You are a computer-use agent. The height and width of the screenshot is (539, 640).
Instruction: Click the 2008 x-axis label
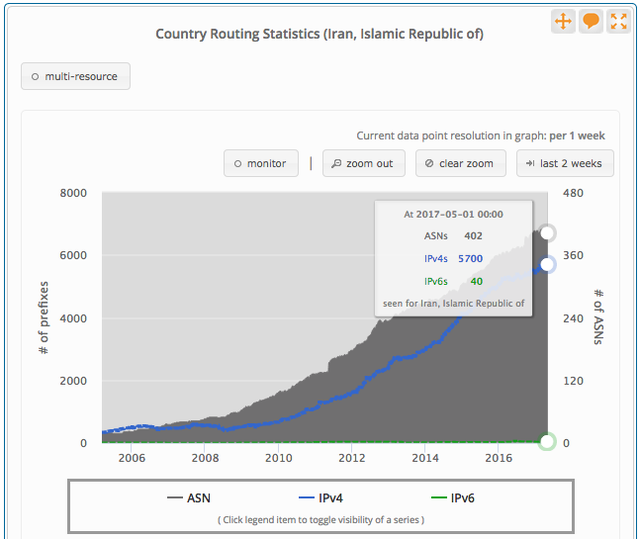tap(205, 458)
